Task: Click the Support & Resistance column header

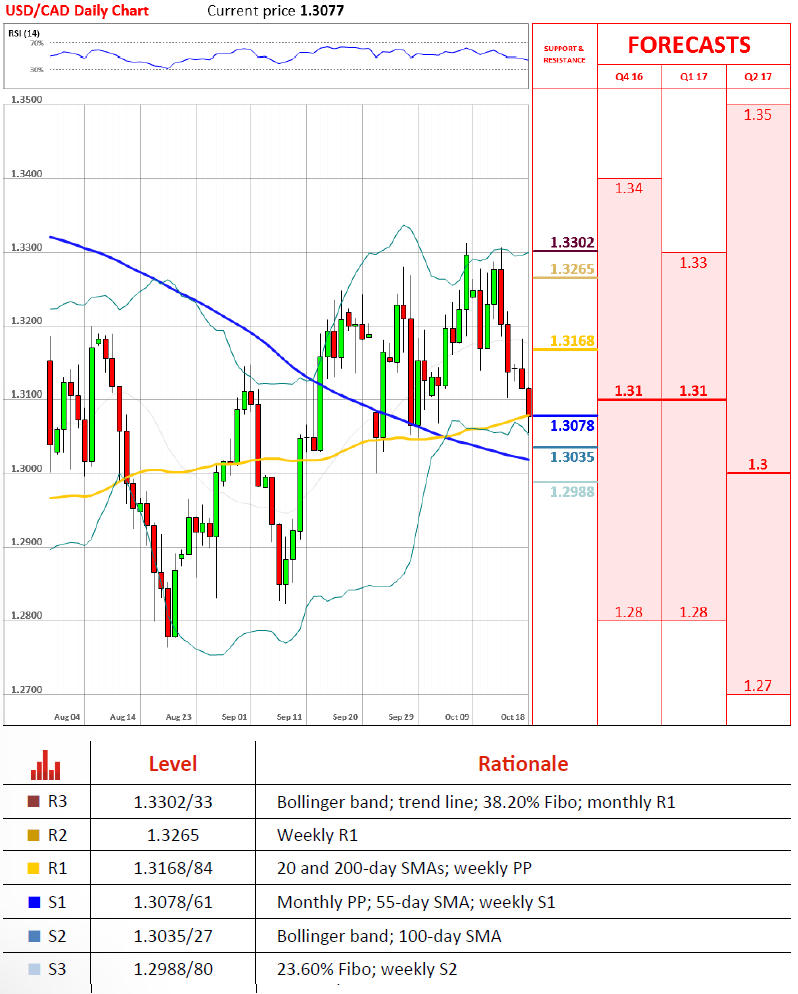Action: [x=564, y=54]
